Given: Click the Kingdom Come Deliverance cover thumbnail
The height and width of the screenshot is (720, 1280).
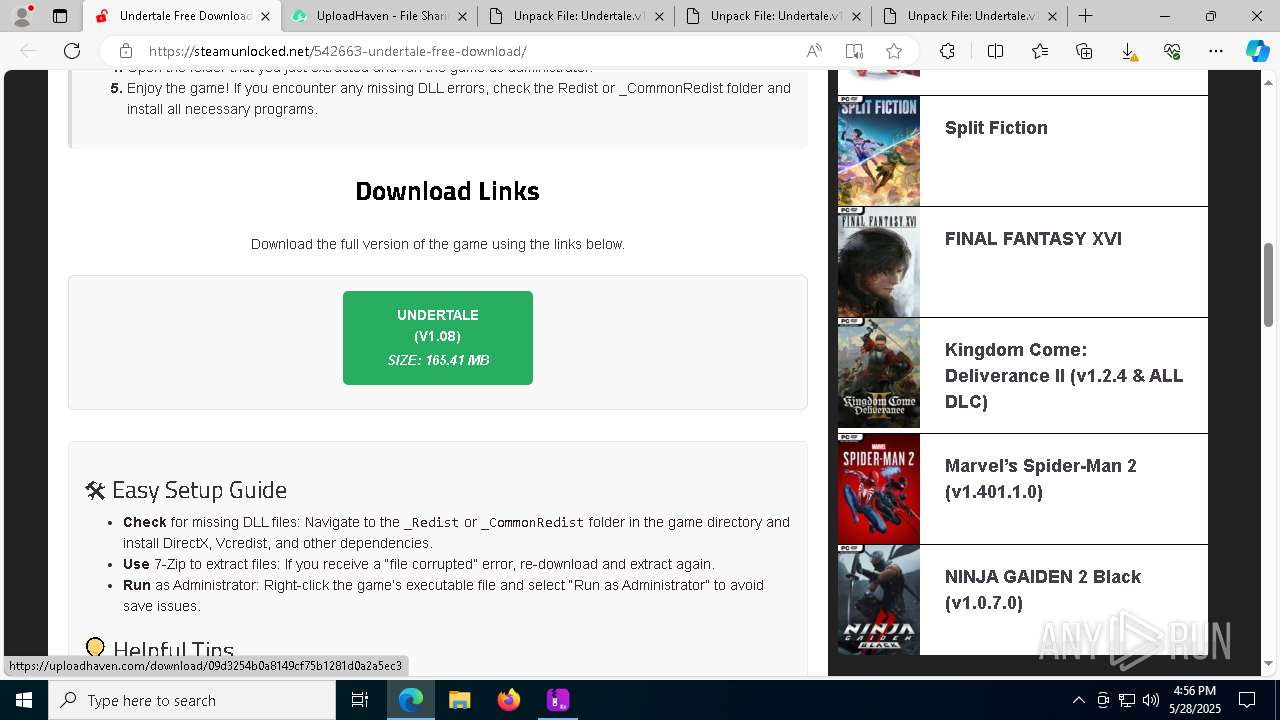Looking at the screenshot, I should coord(879,373).
